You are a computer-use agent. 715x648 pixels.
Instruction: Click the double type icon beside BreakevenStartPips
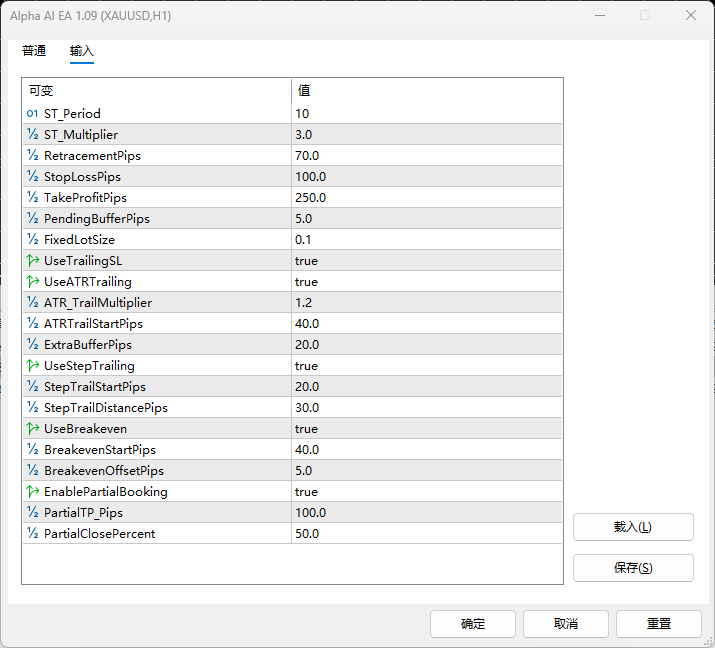32,449
